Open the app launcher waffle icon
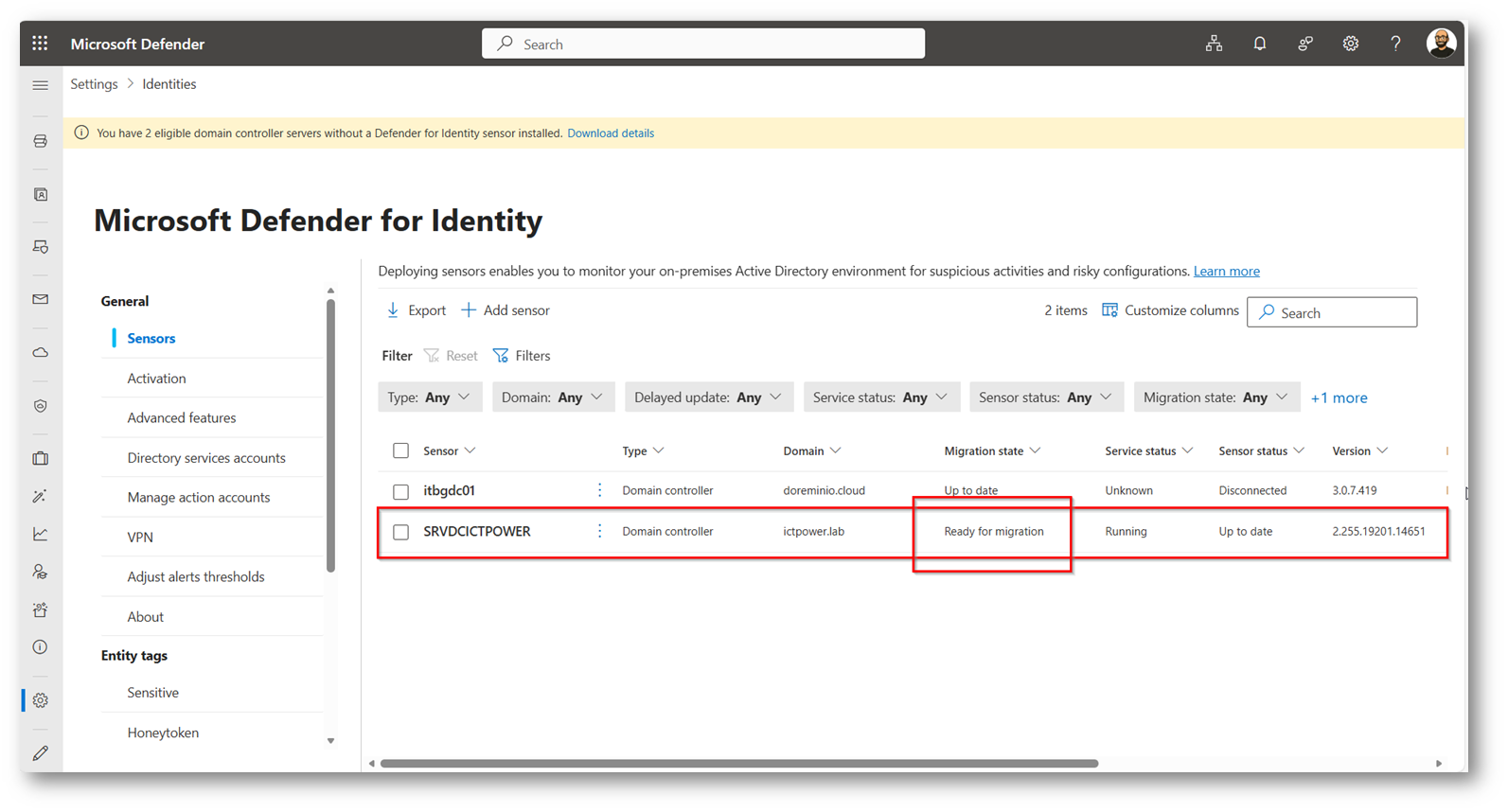Viewport: 1508px width, 812px height. 40,44
